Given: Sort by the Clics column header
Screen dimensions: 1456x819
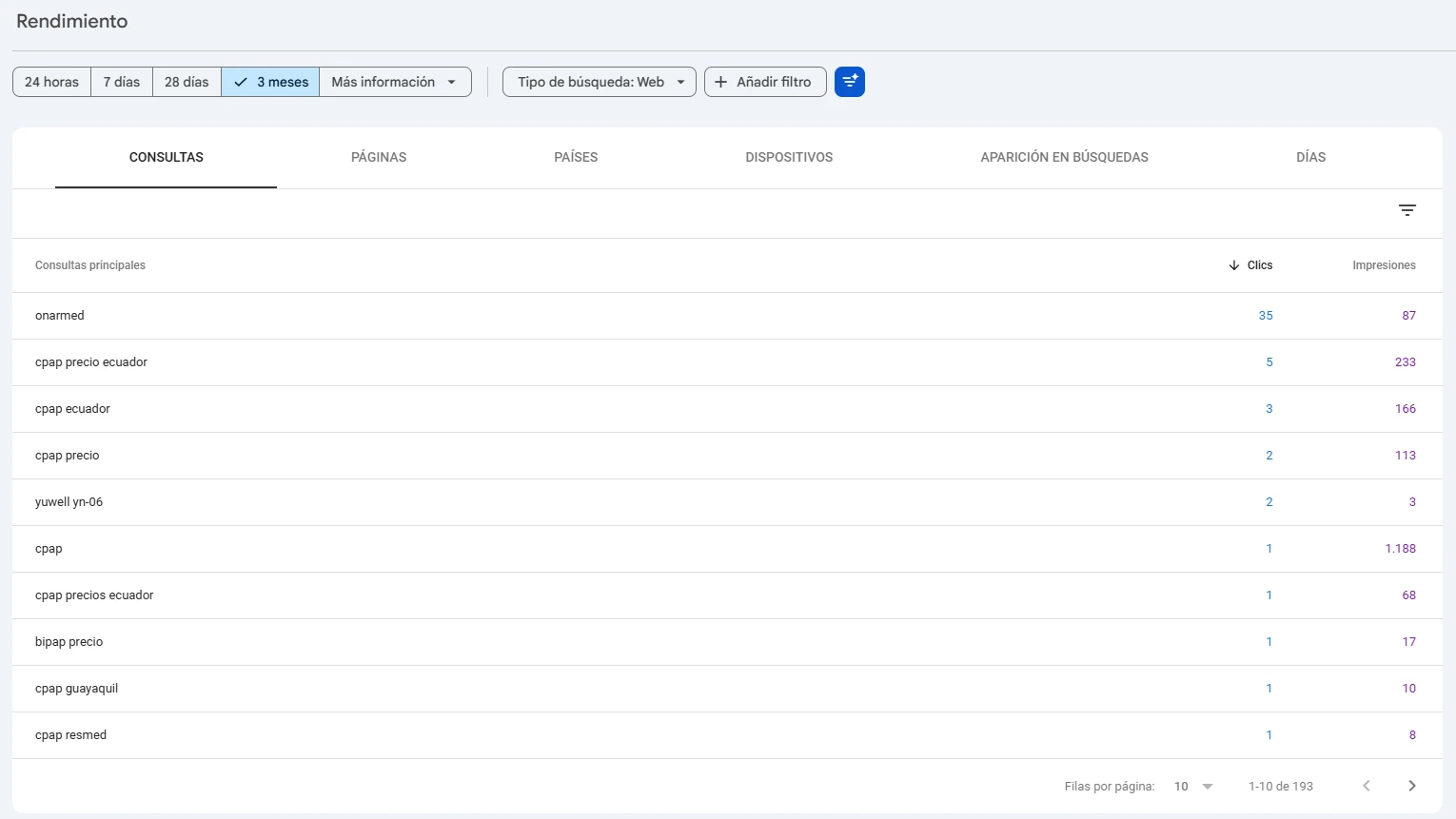Looking at the screenshot, I should tap(1250, 265).
